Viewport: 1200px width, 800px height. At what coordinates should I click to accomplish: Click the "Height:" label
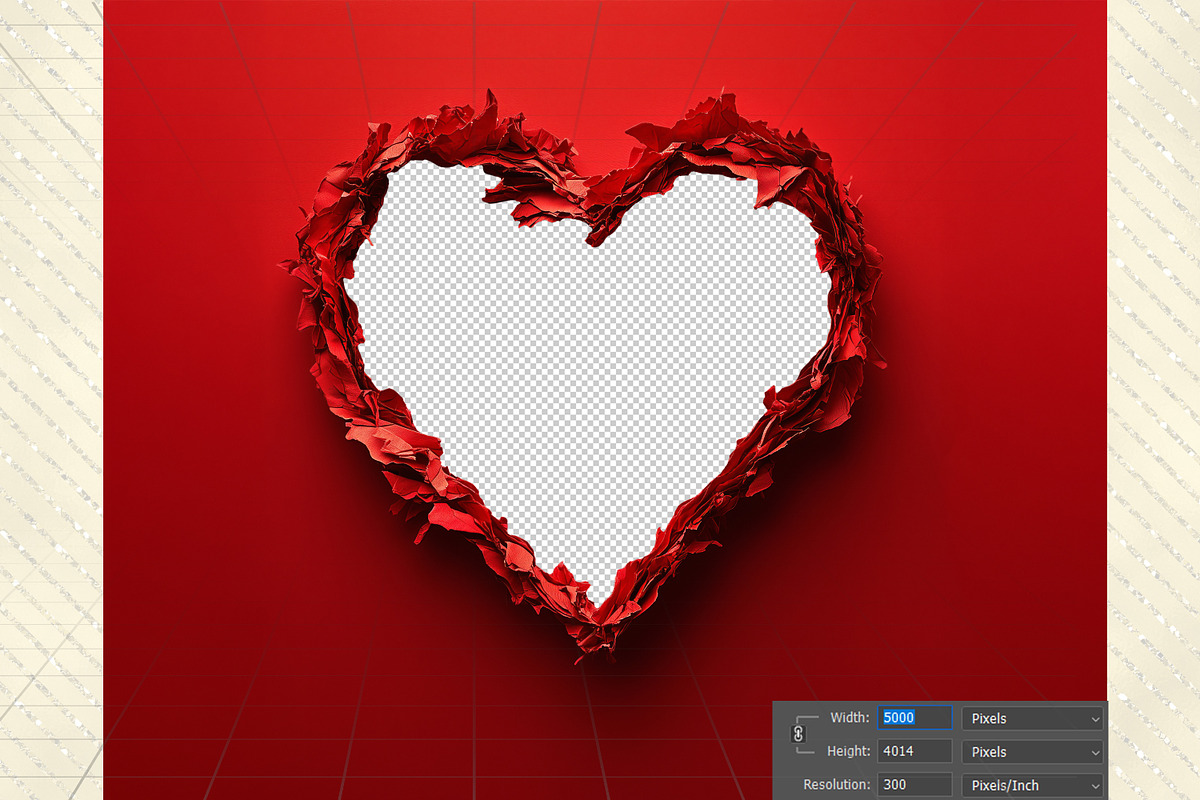[x=849, y=751]
